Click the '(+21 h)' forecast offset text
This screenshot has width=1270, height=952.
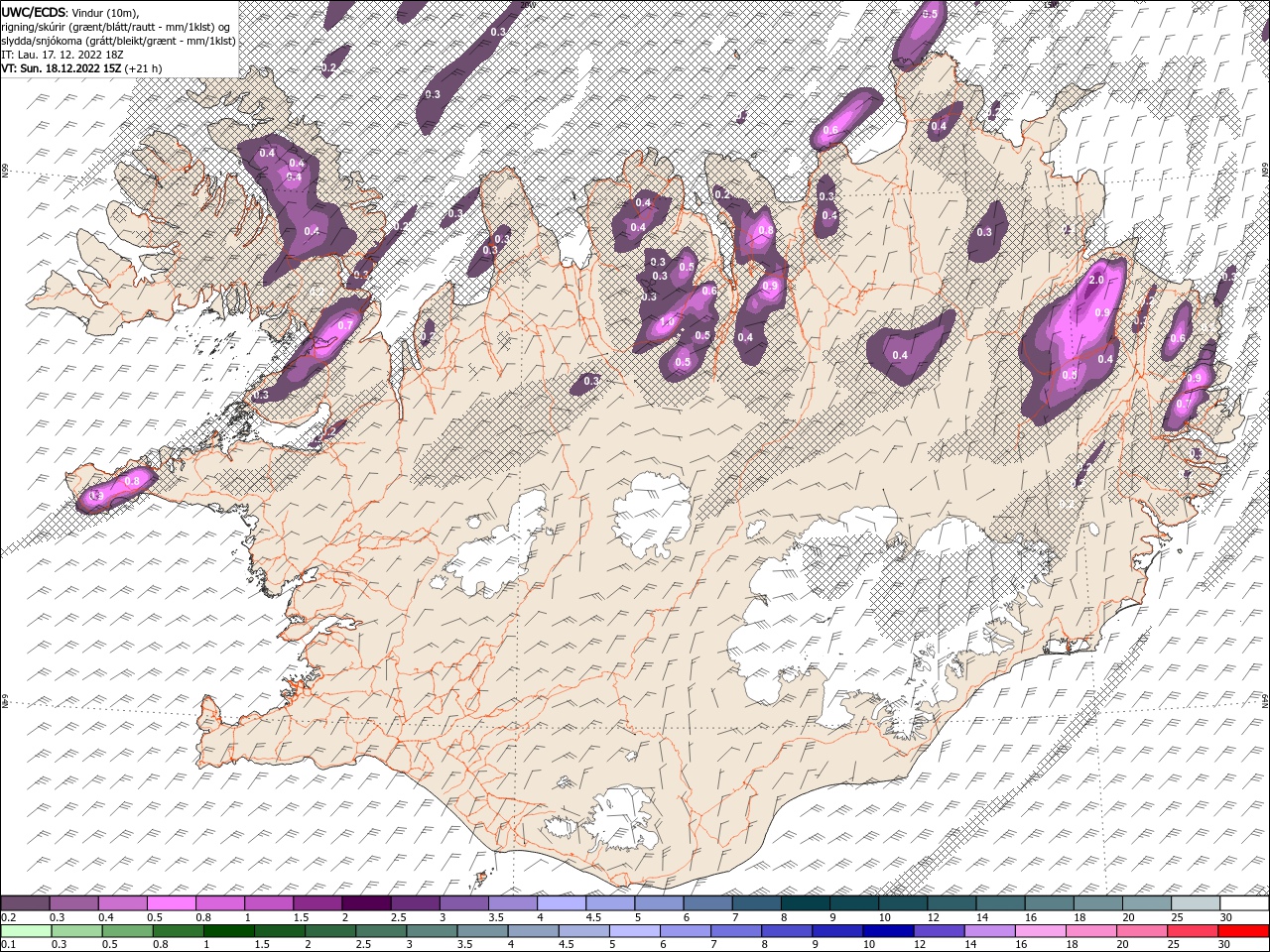pyautogui.click(x=143, y=68)
